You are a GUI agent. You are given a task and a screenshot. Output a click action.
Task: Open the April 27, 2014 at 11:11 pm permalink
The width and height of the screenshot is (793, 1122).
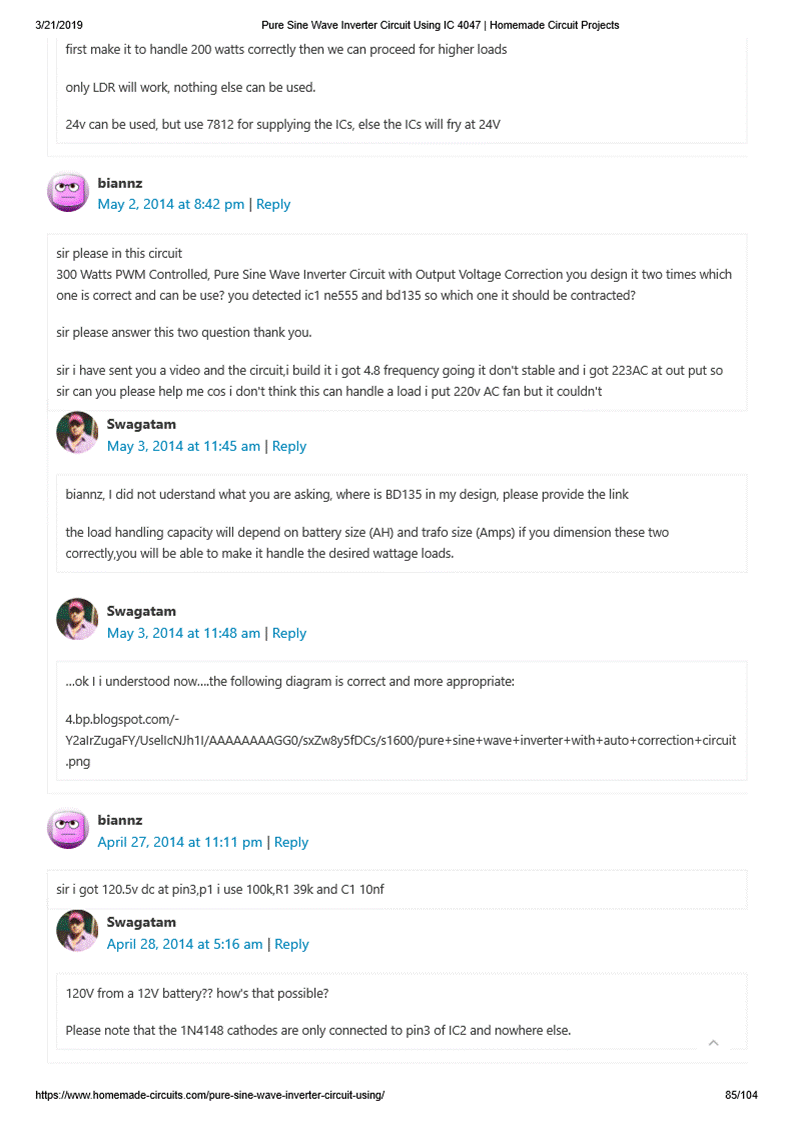point(179,842)
